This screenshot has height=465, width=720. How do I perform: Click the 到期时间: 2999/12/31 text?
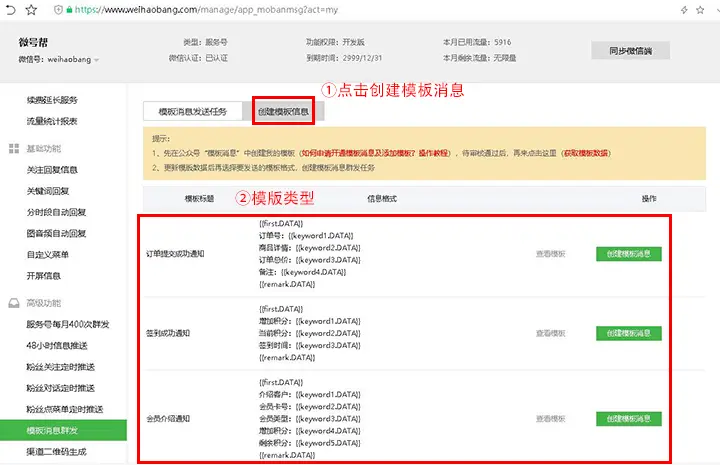[x=344, y=58]
